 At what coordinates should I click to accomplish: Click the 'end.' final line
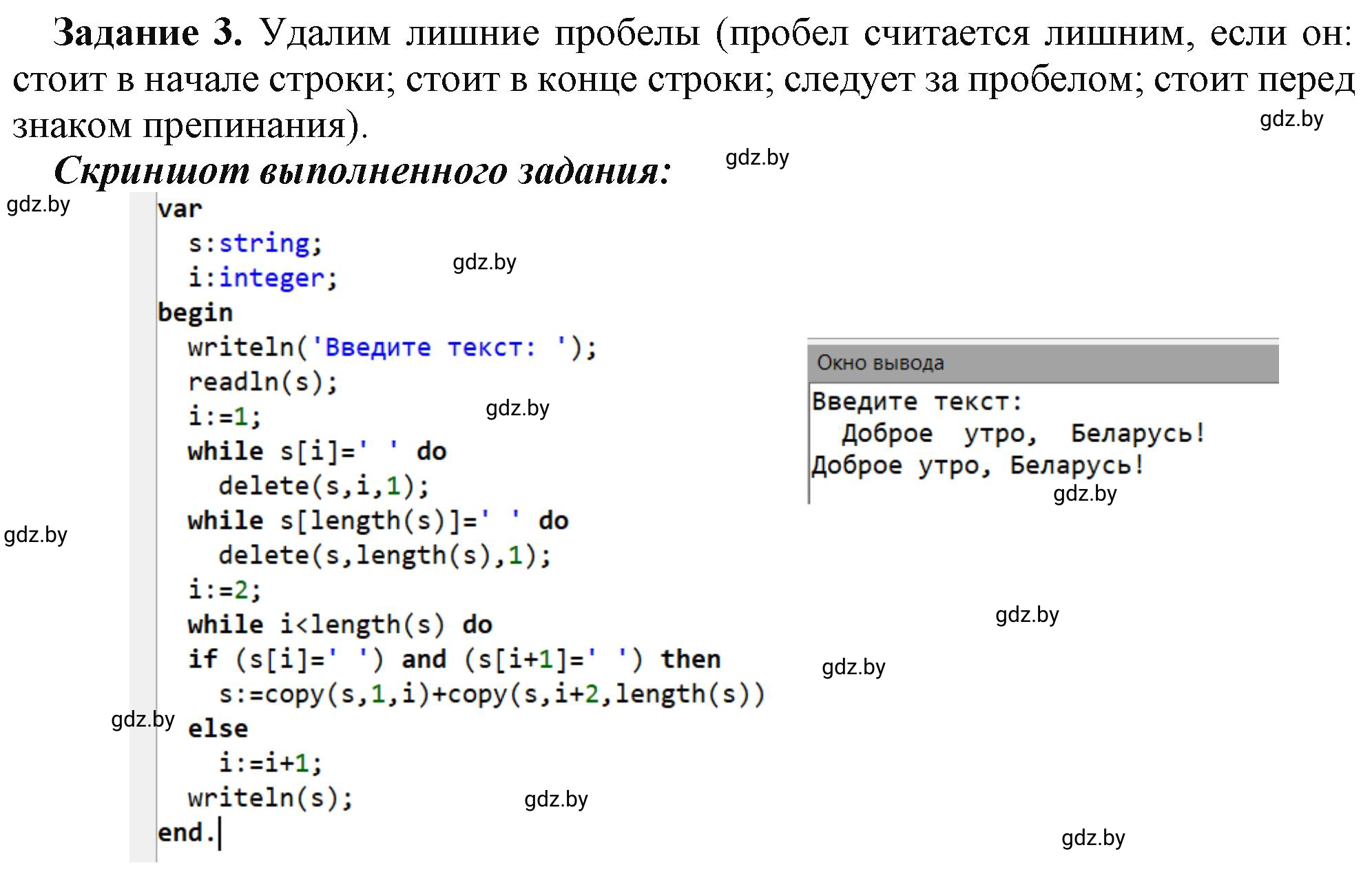[187, 833]
